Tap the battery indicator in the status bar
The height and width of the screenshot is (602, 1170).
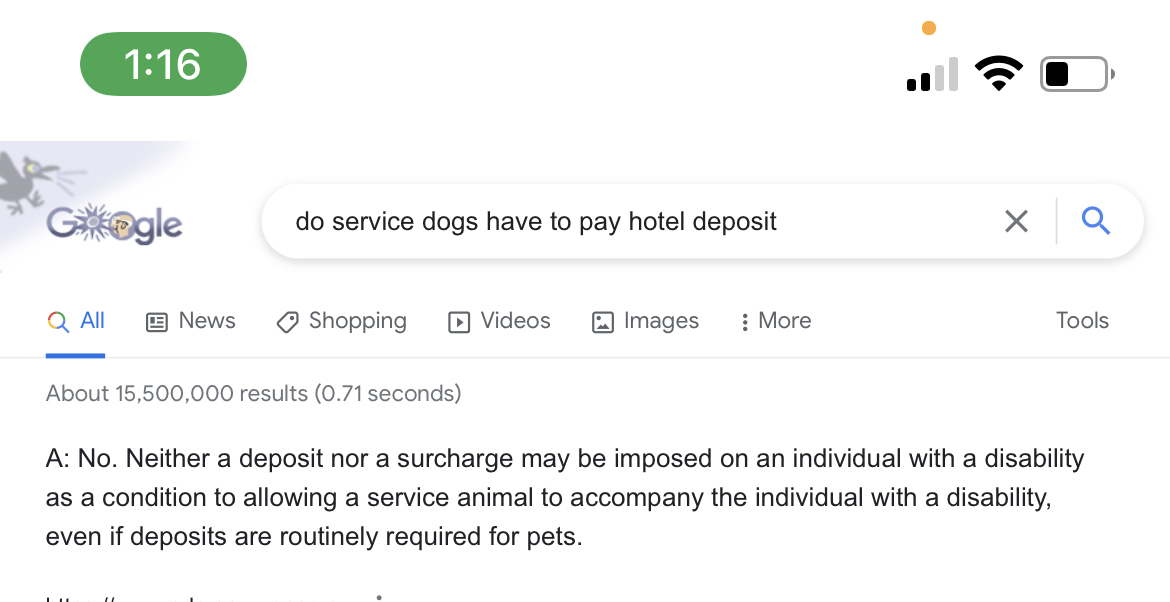pos(1076,72)
